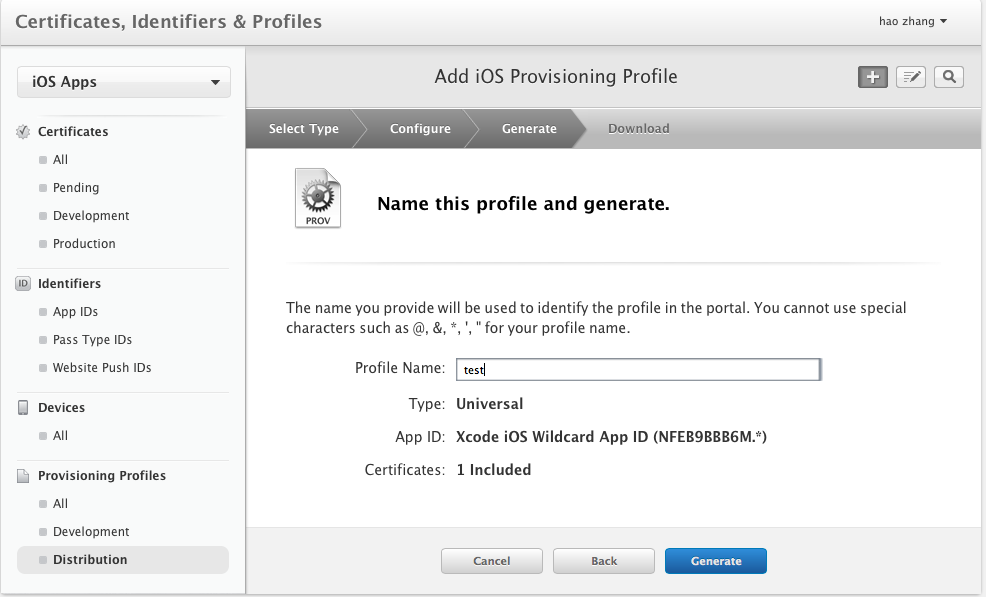Screen dimensions: 986x597
Task: Click the Provisioning Profiles document icon
Action: tap(24, 476)
